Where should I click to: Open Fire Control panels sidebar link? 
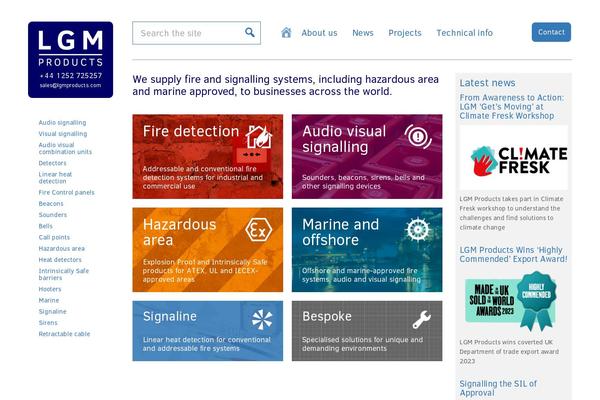(66, 193)
